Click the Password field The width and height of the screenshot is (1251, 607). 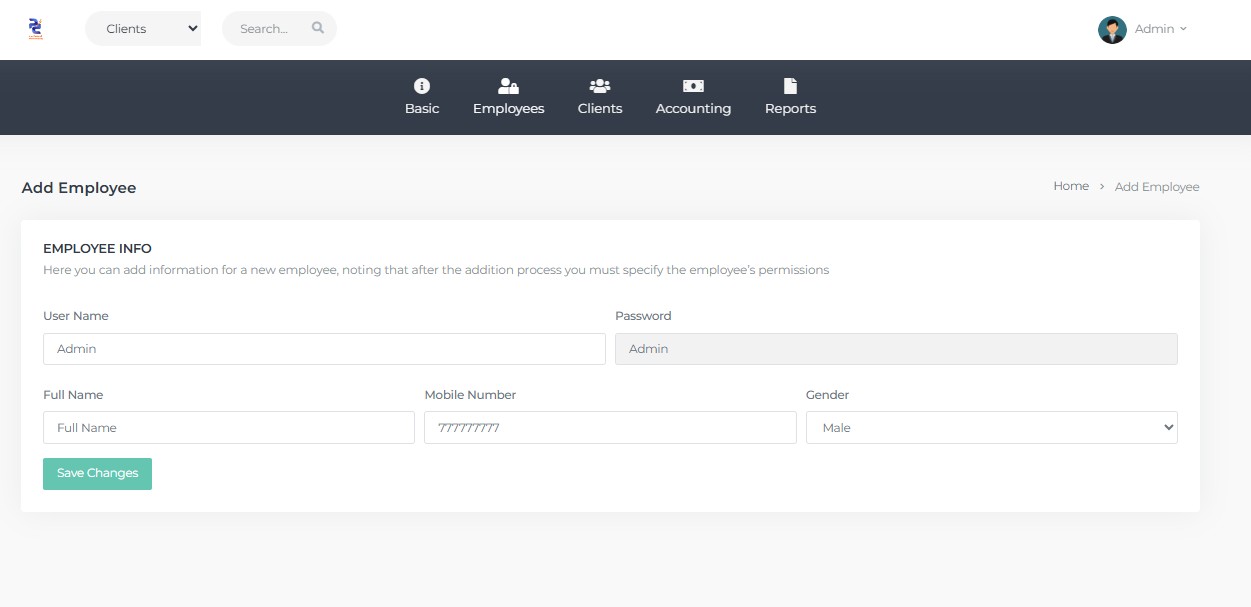[x=895, y=349]
